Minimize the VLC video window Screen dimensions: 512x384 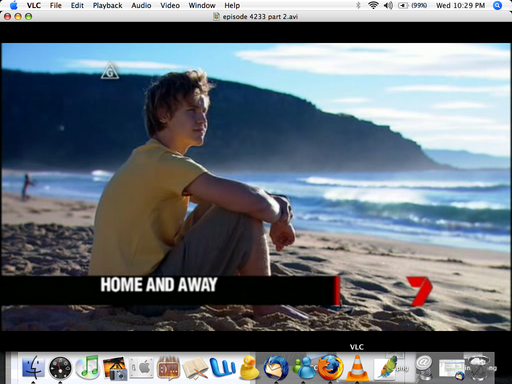pos(18,16)
